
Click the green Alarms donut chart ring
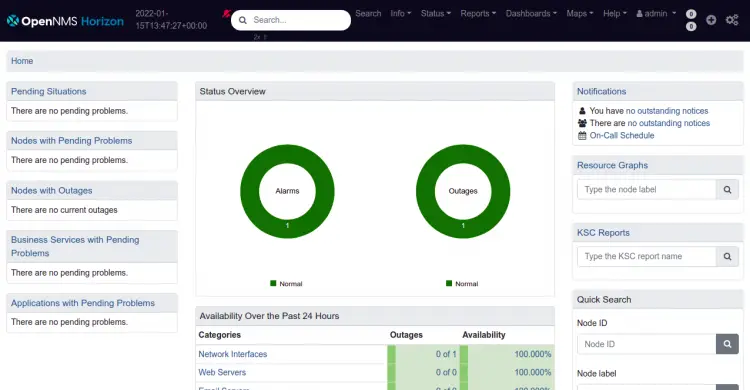[287, 153]
